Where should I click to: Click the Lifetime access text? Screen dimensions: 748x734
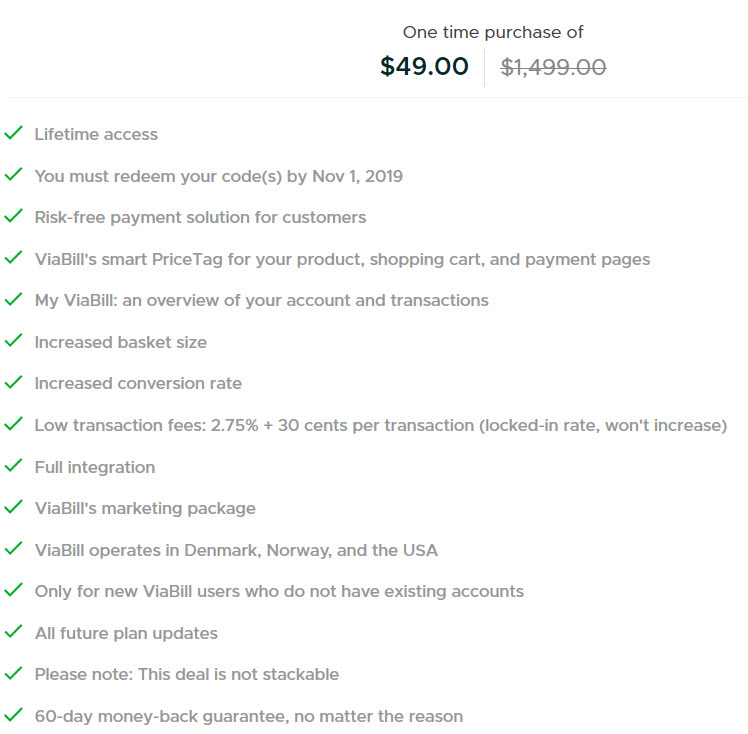(x=96, y=134)
